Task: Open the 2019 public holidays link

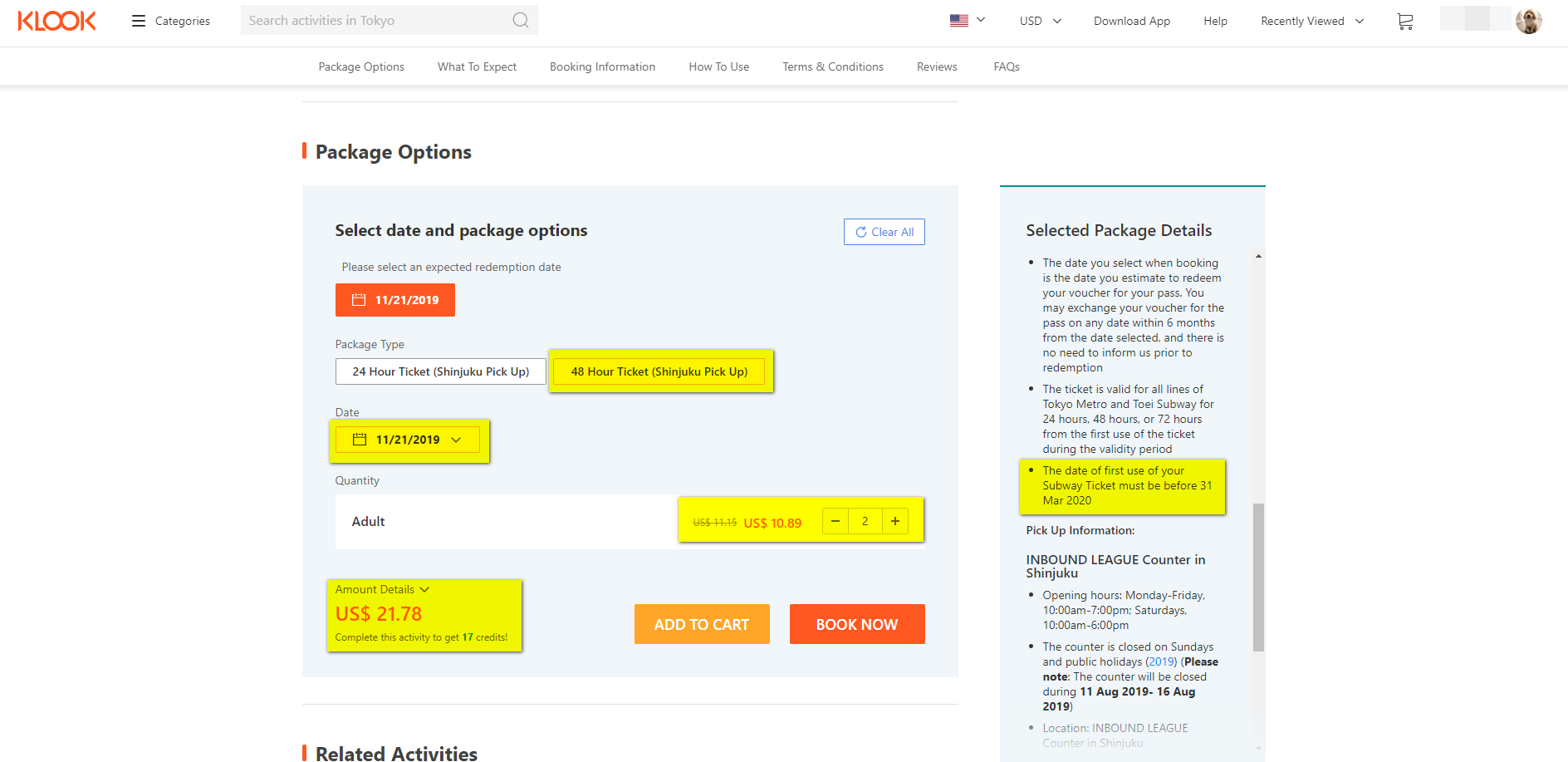Action: tap(1161, 661)
